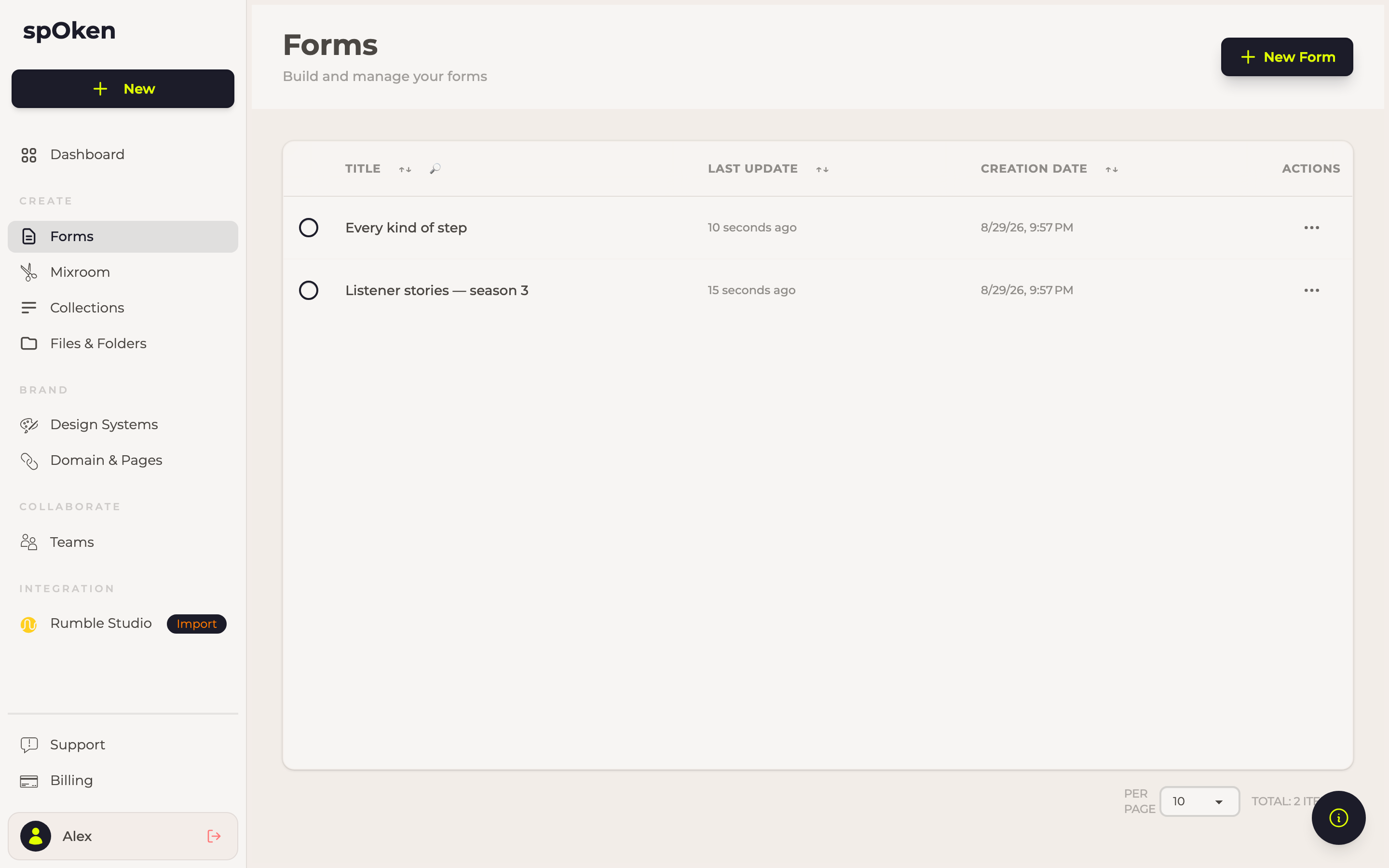Sort table by Title arrows
Viewport: 1389px width, 868px height.
point(405,169)
